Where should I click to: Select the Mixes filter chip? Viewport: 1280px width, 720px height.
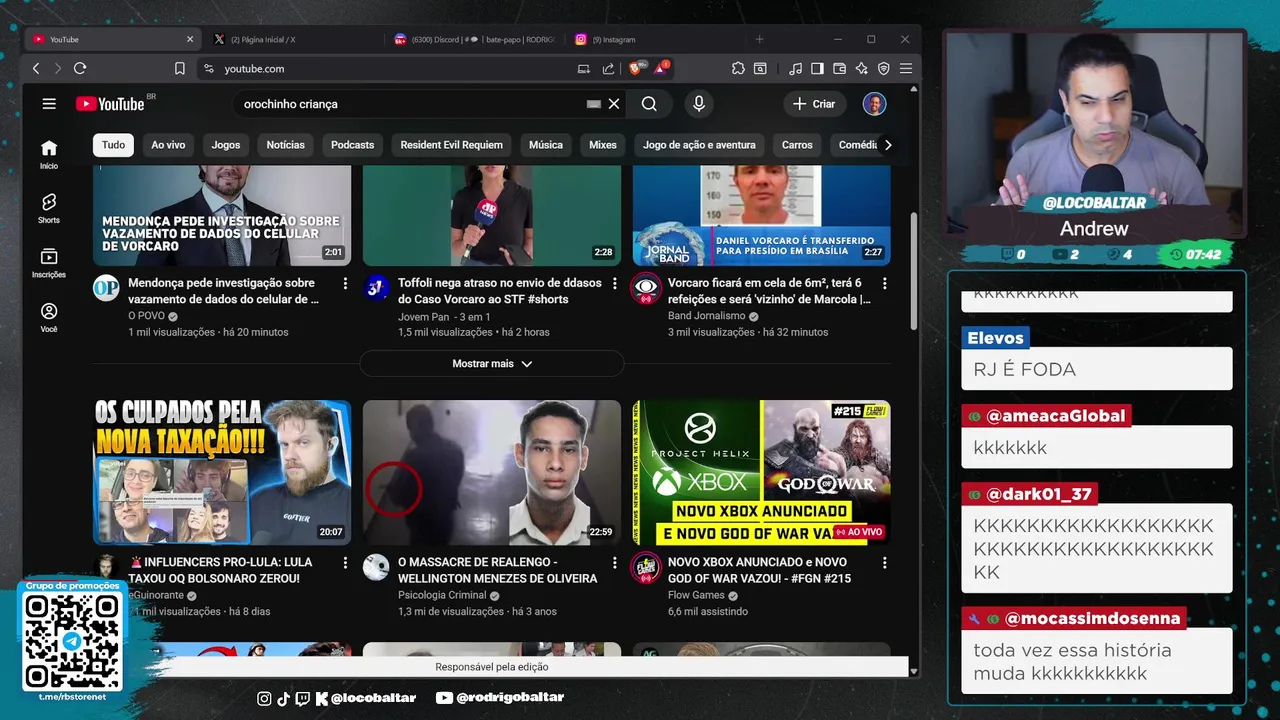pos(603,145)
